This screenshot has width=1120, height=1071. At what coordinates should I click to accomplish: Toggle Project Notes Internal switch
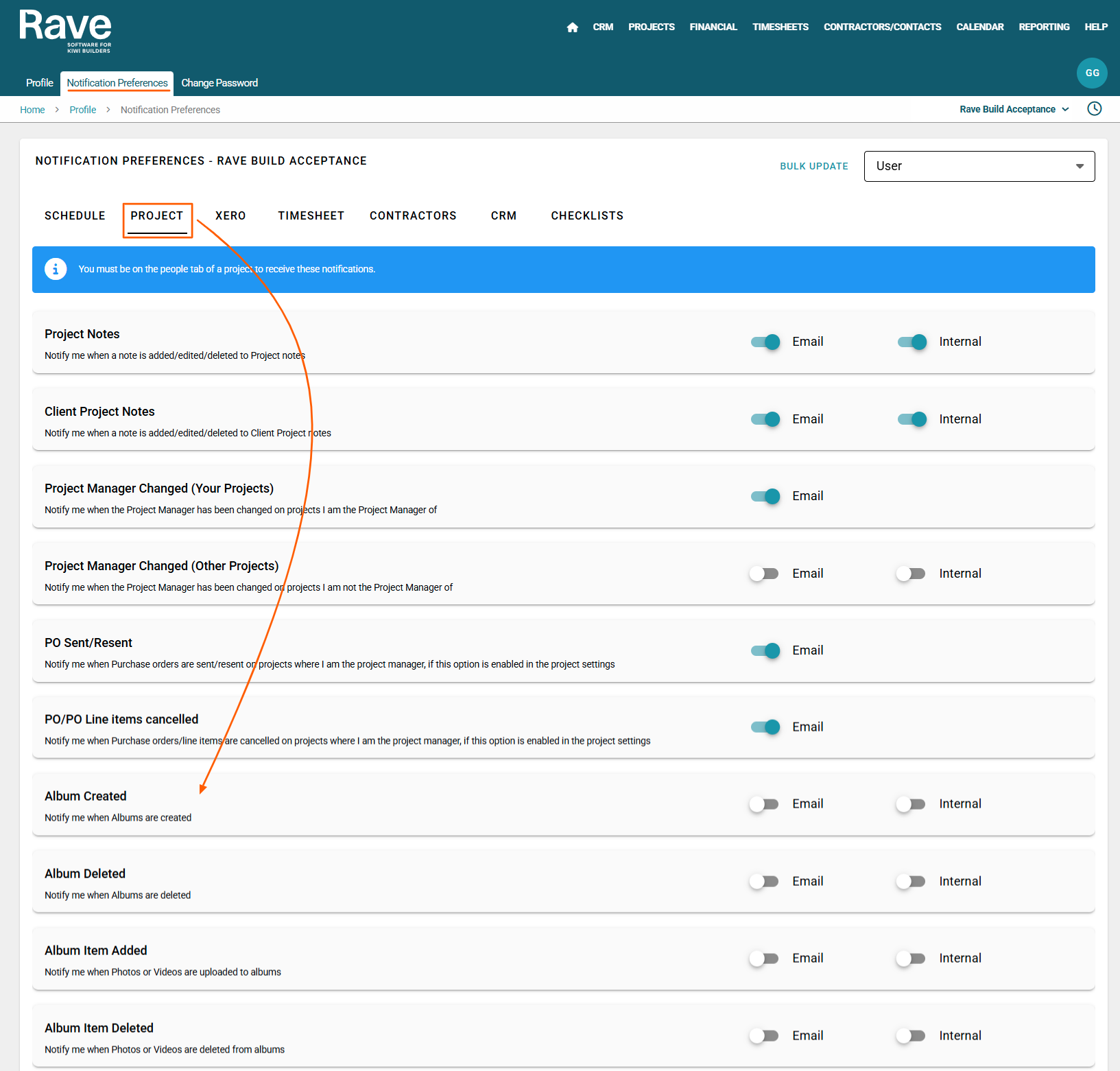coord(912,342)
